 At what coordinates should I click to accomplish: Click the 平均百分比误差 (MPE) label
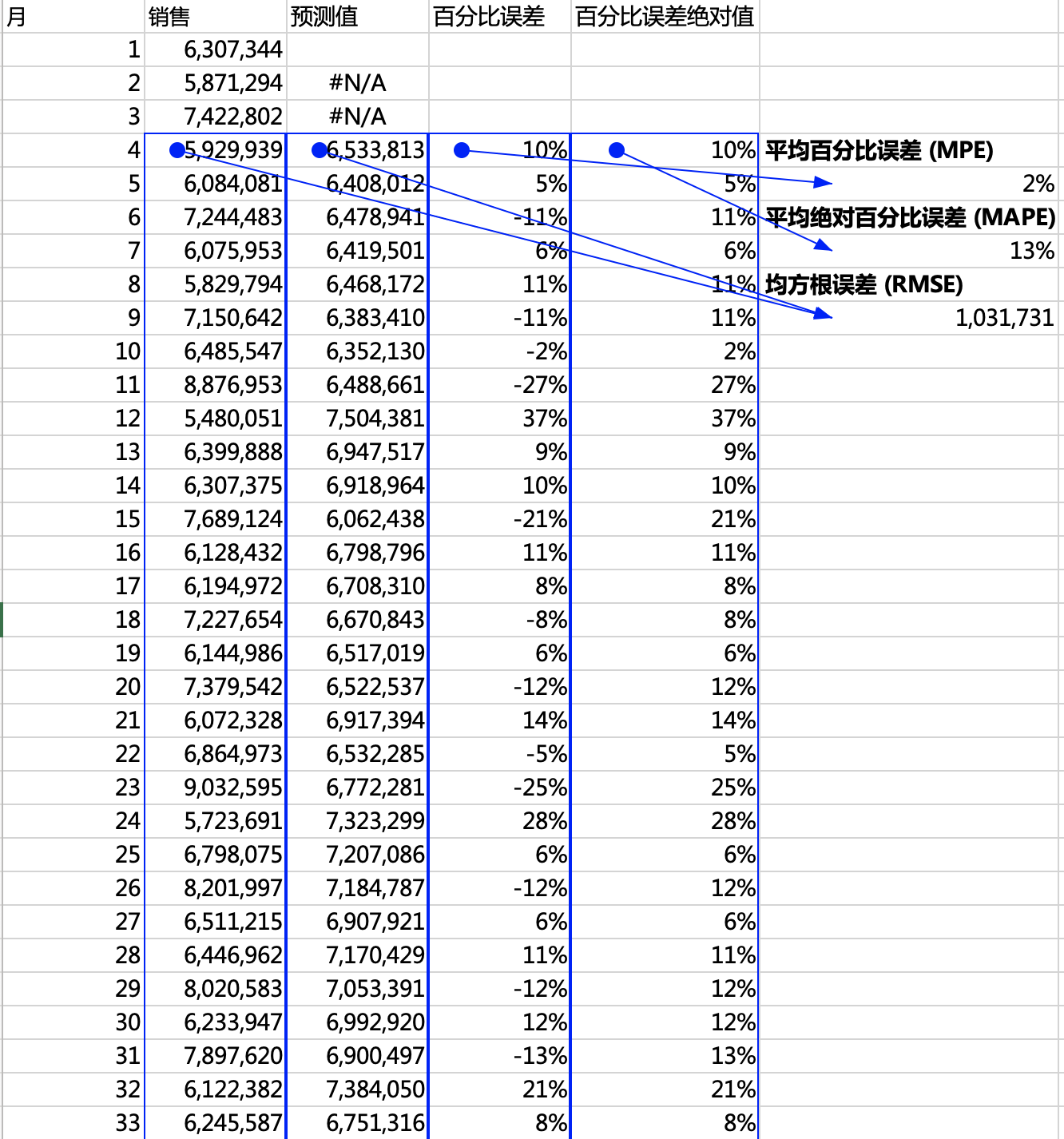pos(879,150)
